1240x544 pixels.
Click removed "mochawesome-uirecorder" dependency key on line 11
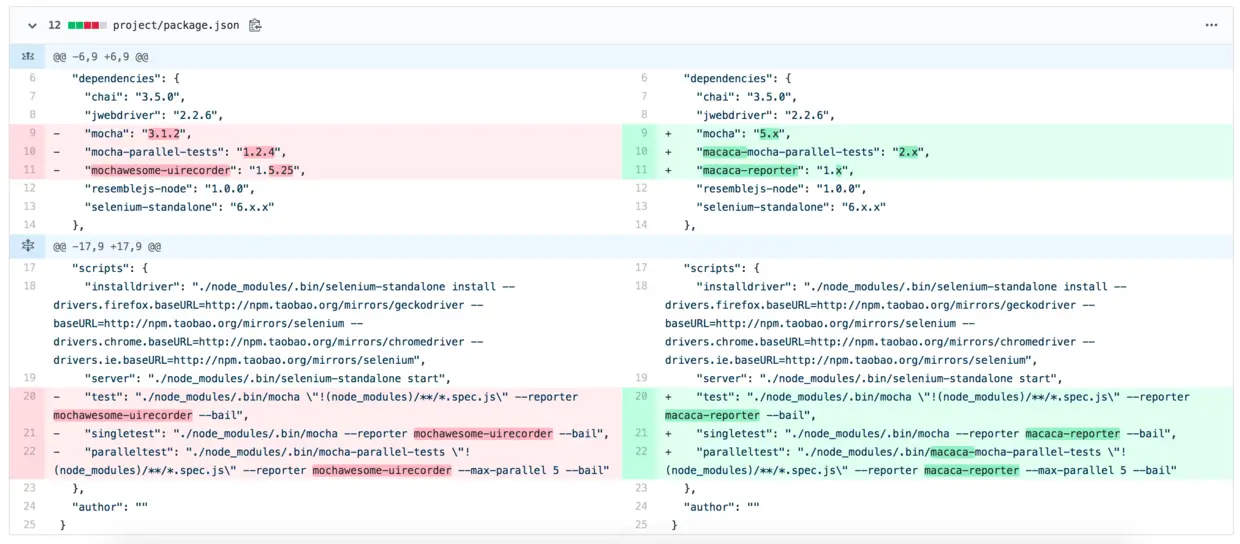[x=160, y=170]
